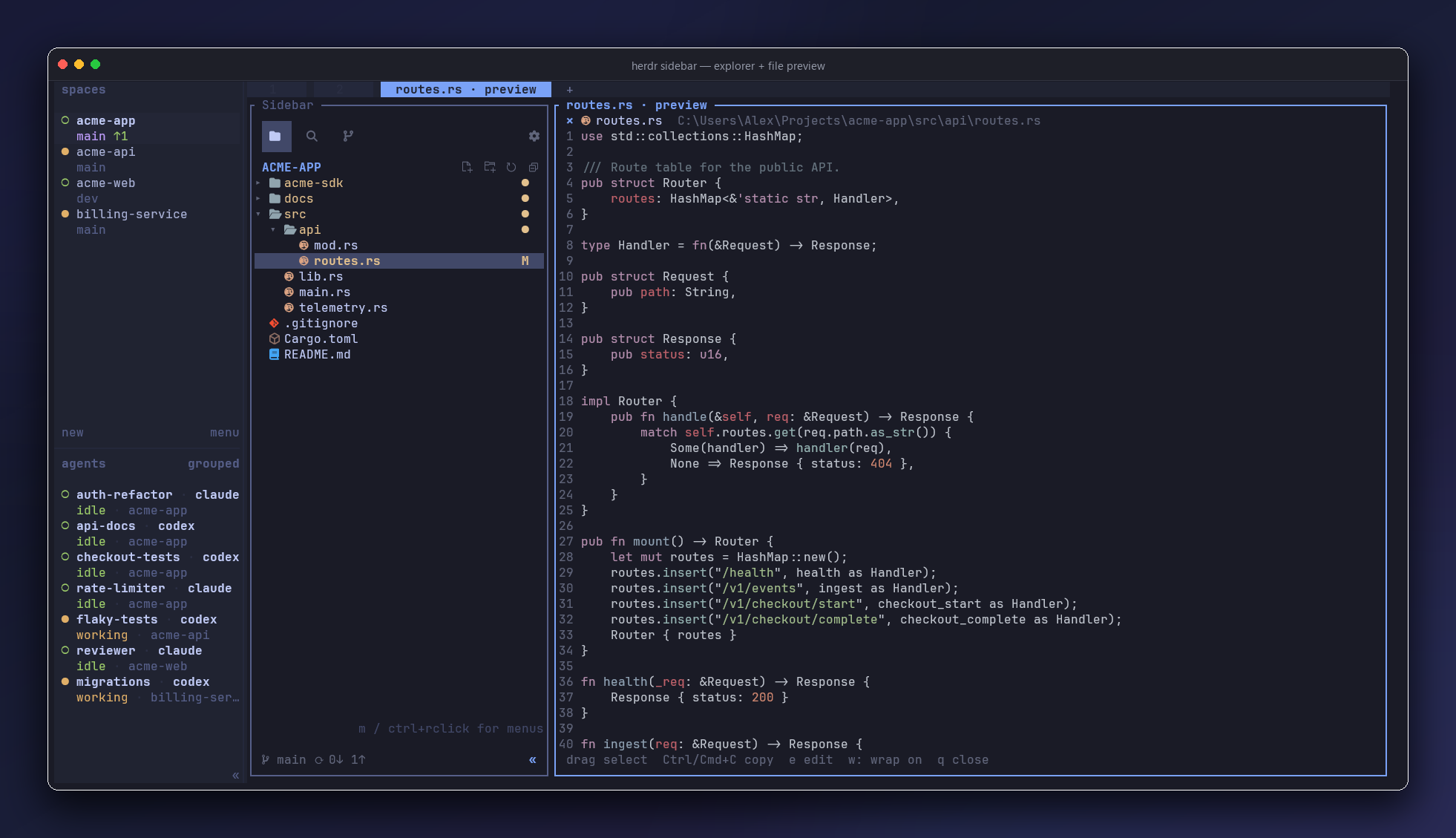Select the auth-refactor agent
The width and height of the screenshot is (1456, 838).
point(124,495)
